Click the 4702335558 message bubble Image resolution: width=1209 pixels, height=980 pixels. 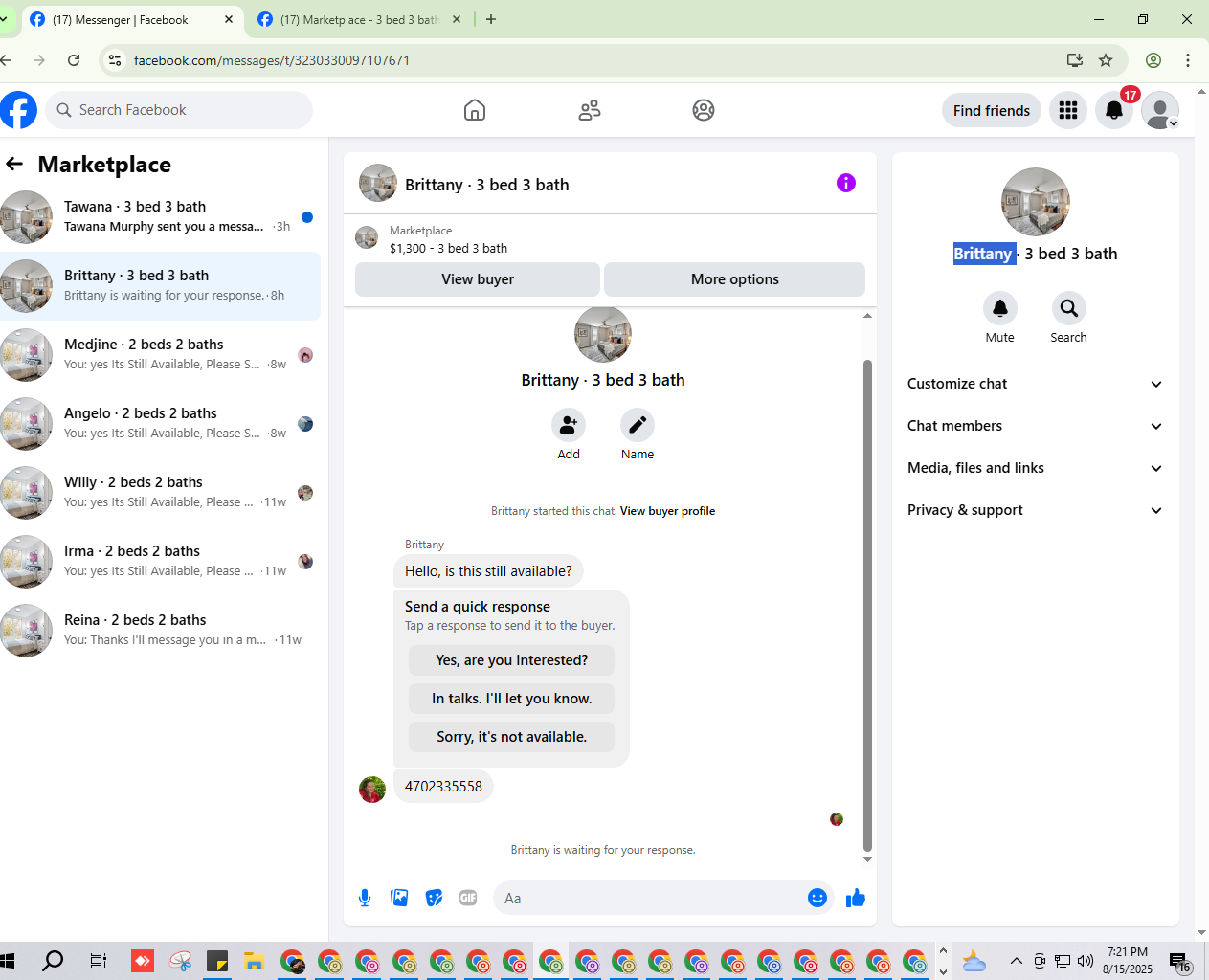click(x=443, y=787)
